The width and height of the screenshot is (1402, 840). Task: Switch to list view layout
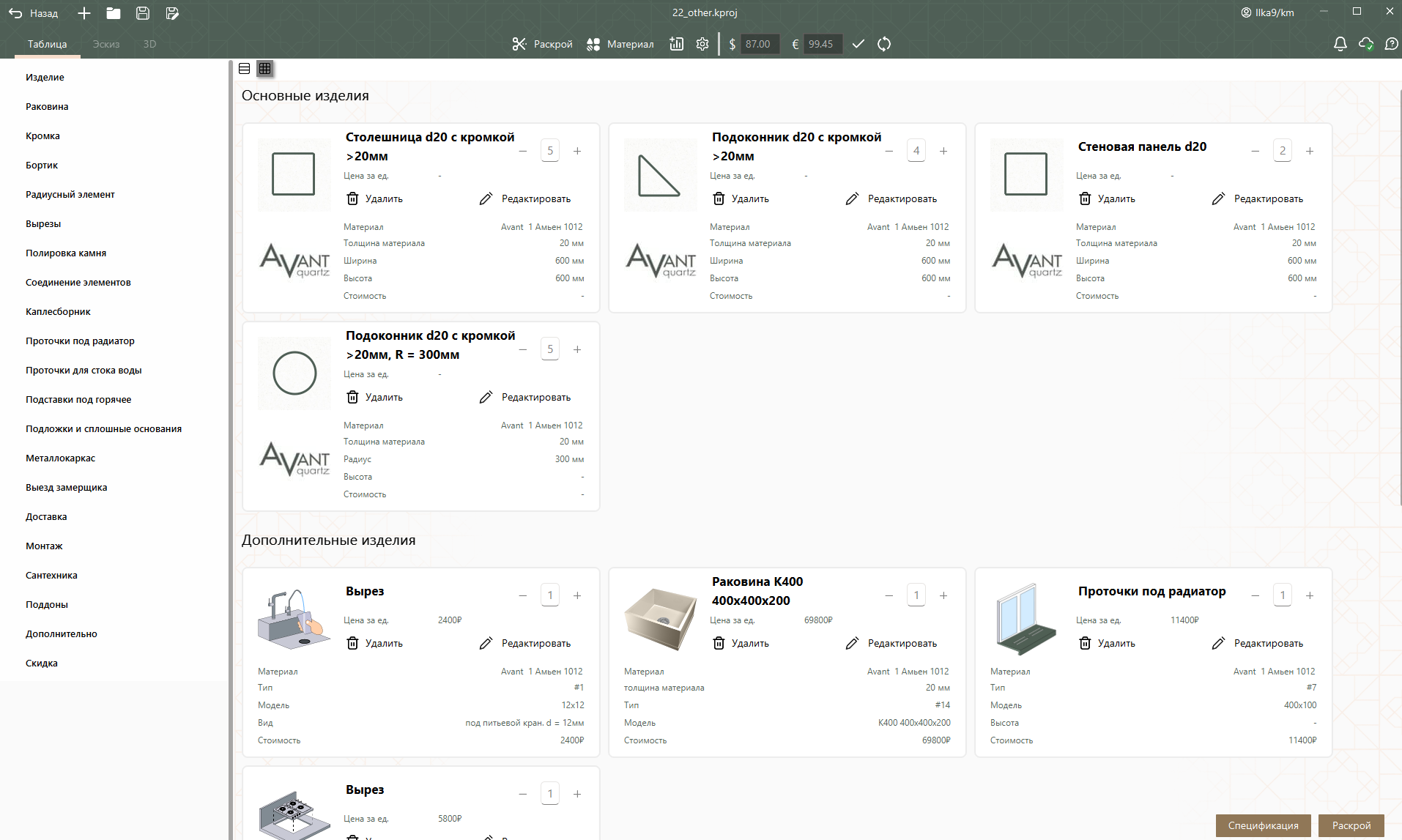[245, 68]
